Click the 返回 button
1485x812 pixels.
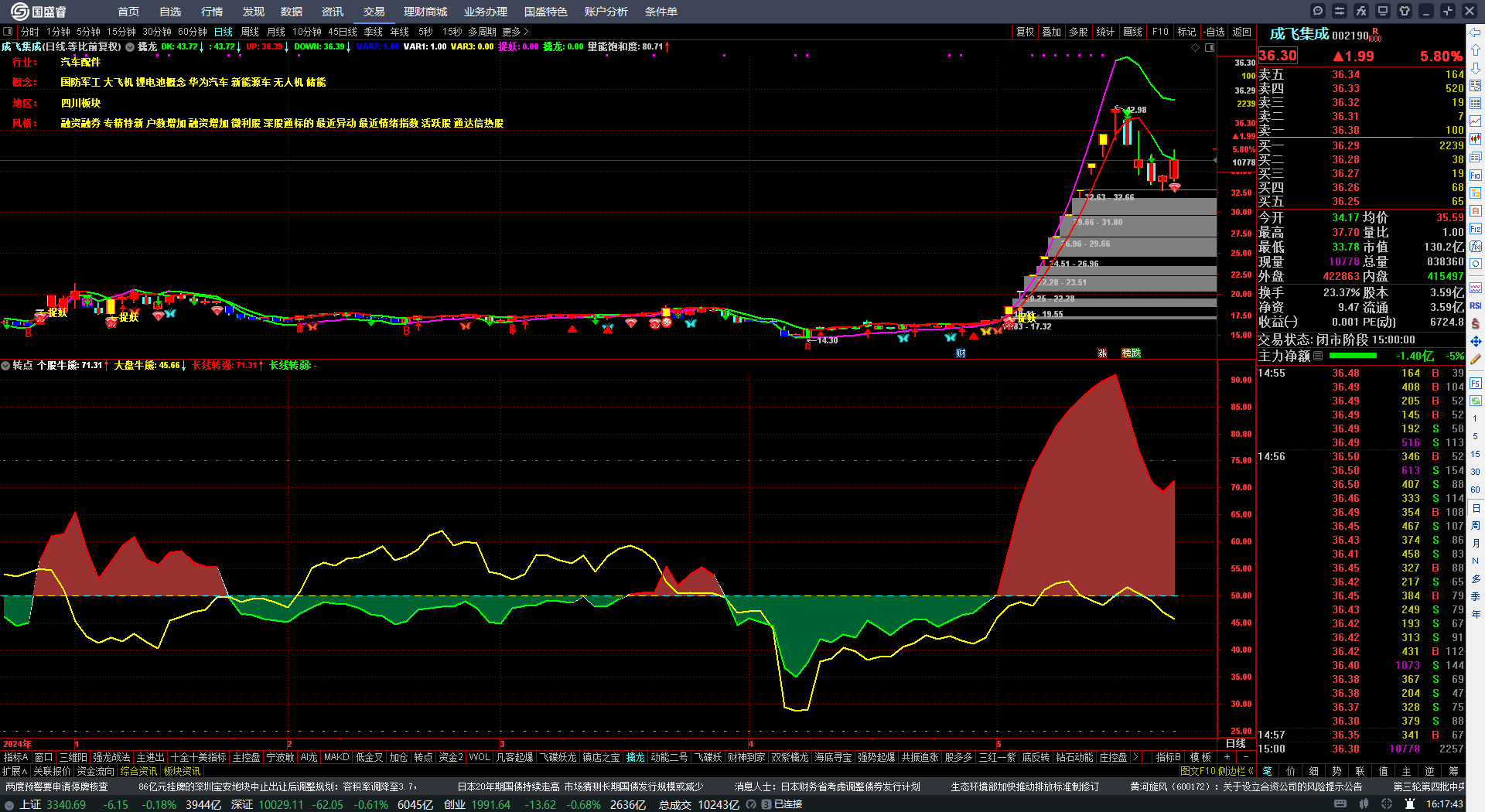1242,32
